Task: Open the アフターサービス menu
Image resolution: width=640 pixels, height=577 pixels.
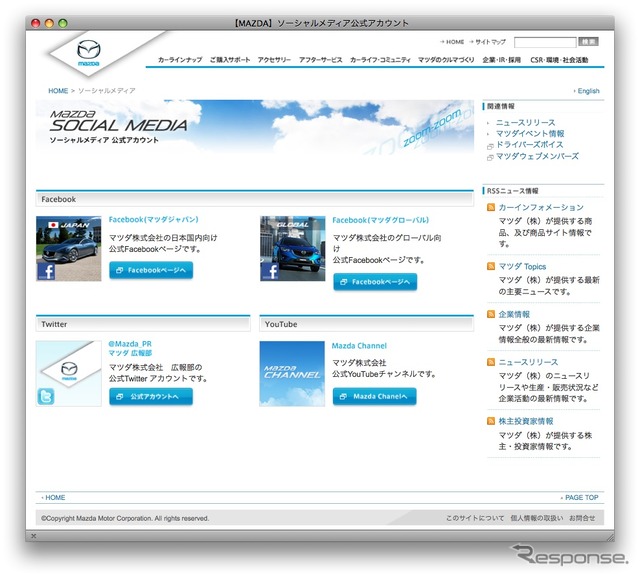Action: coord(320,60)
